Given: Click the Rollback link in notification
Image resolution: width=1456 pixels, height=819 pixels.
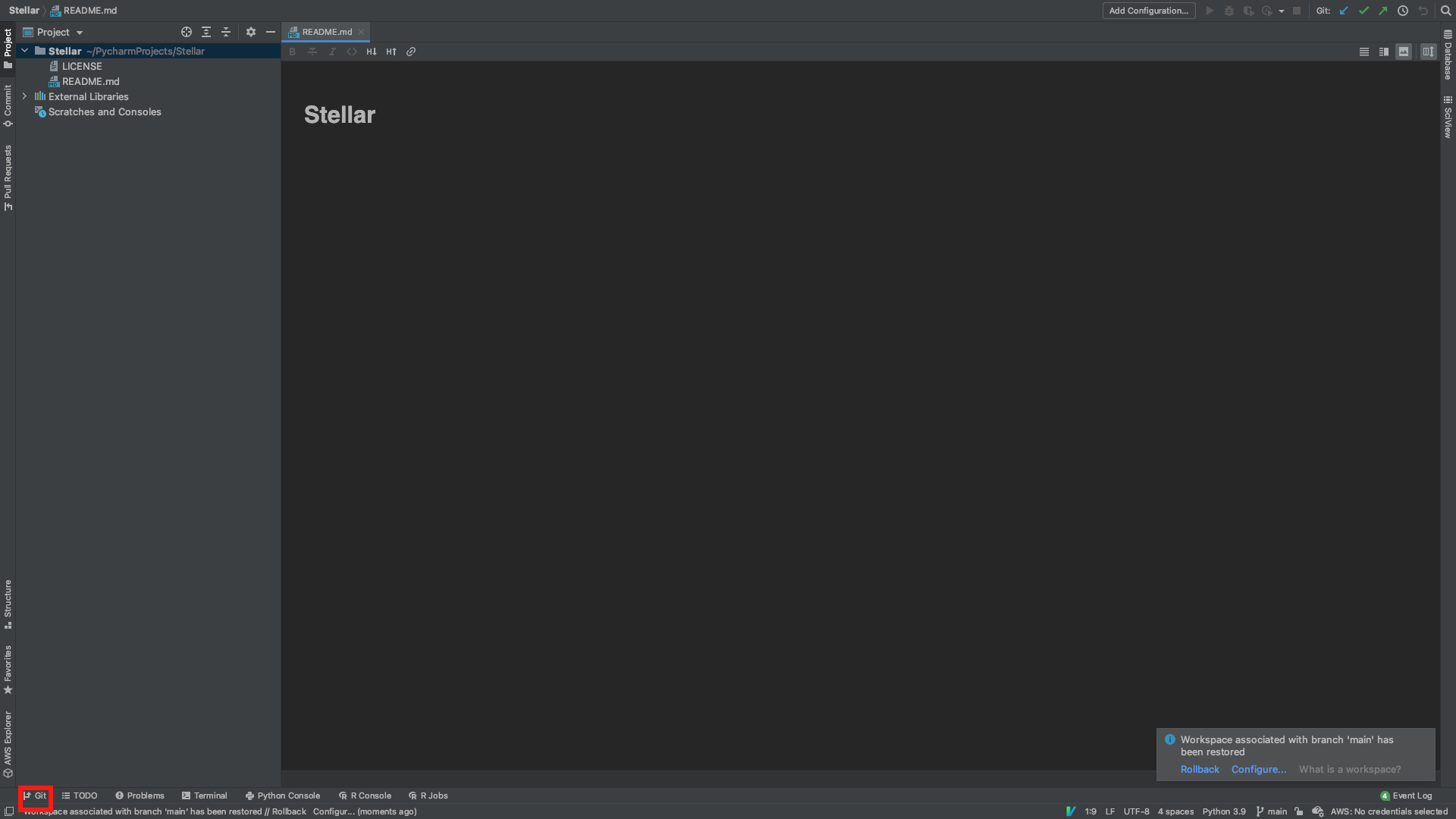Looking at the screenshot, I should [x=1200, y=769].
